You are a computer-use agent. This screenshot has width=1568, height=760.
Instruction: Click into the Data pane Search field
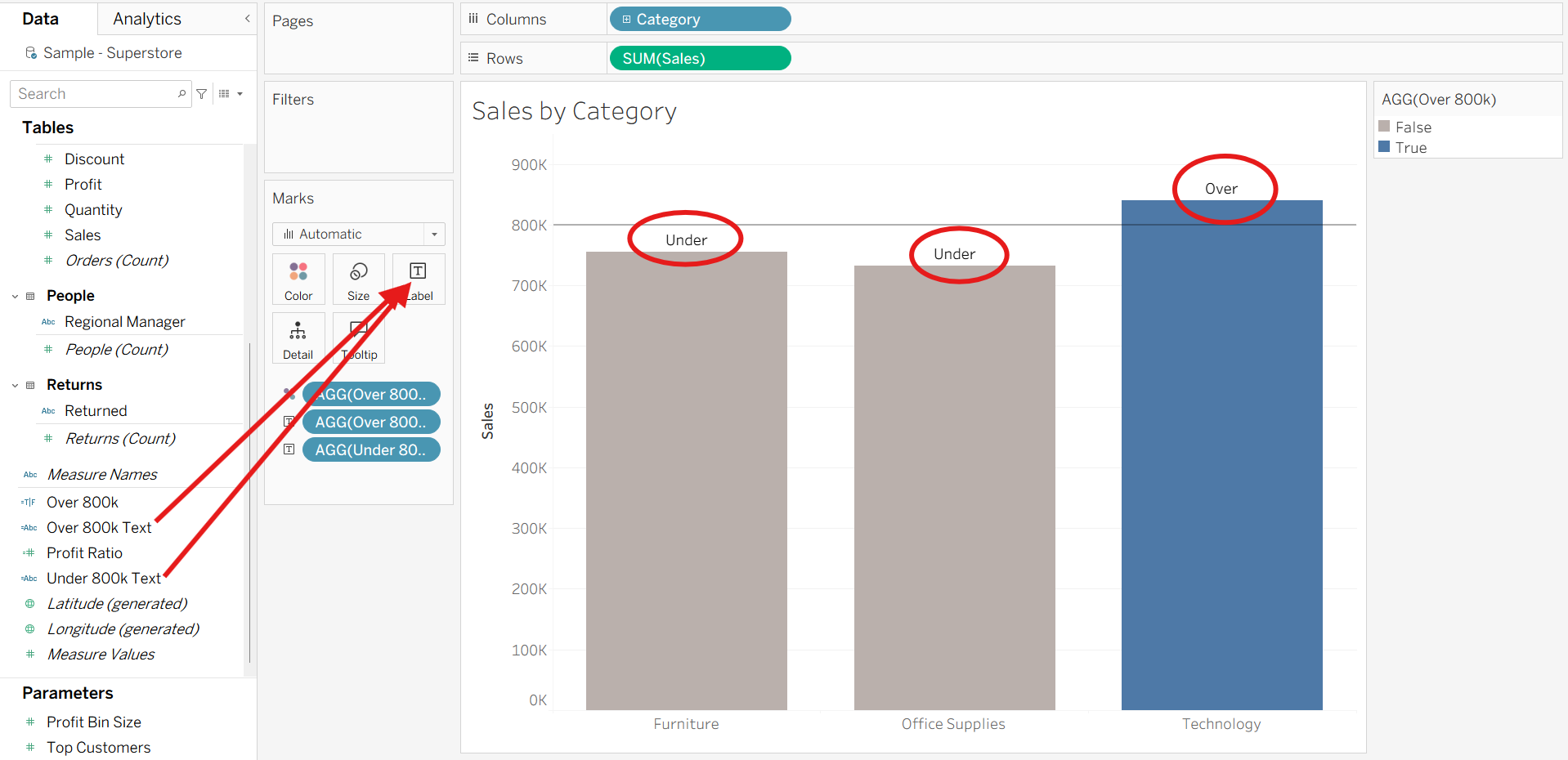tap(100, 94)
